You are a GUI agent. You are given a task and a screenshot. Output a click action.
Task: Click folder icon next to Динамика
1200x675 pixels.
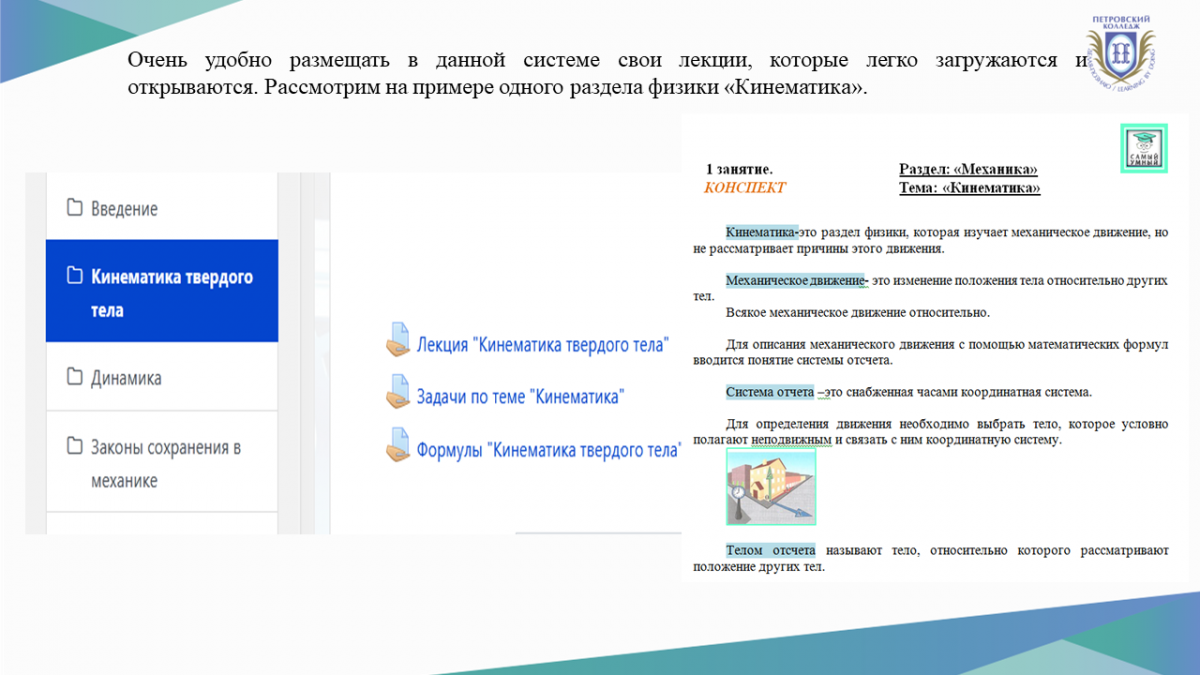[x=74, y=378]
